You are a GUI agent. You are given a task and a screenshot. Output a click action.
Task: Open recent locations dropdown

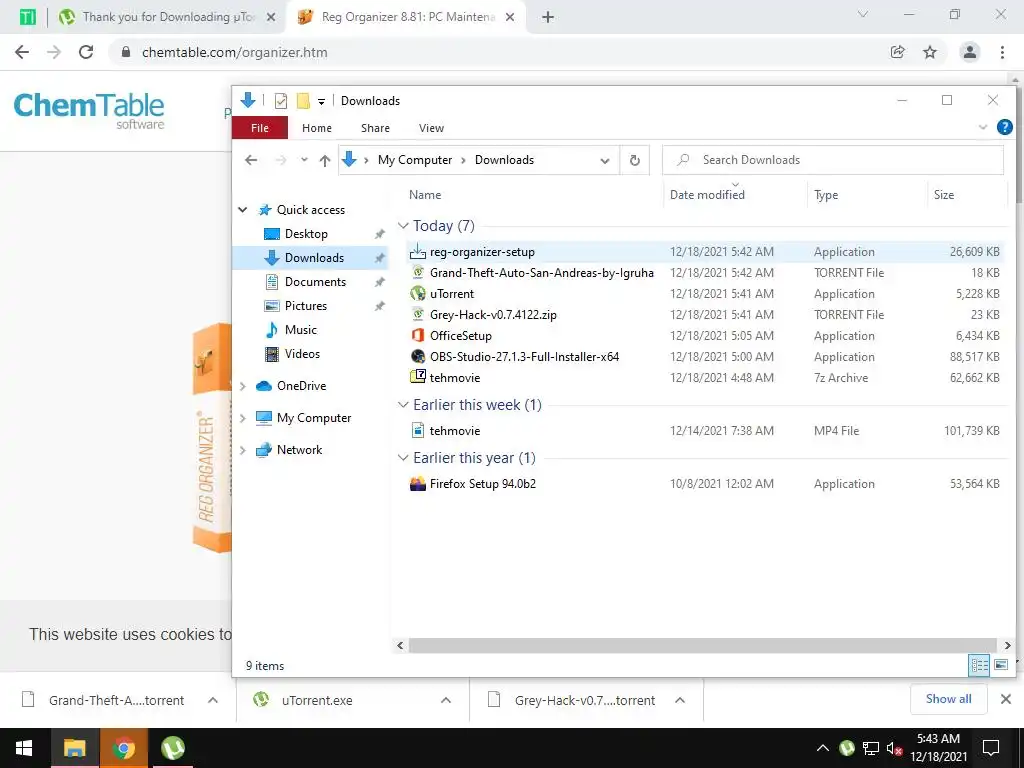[304, 160]
